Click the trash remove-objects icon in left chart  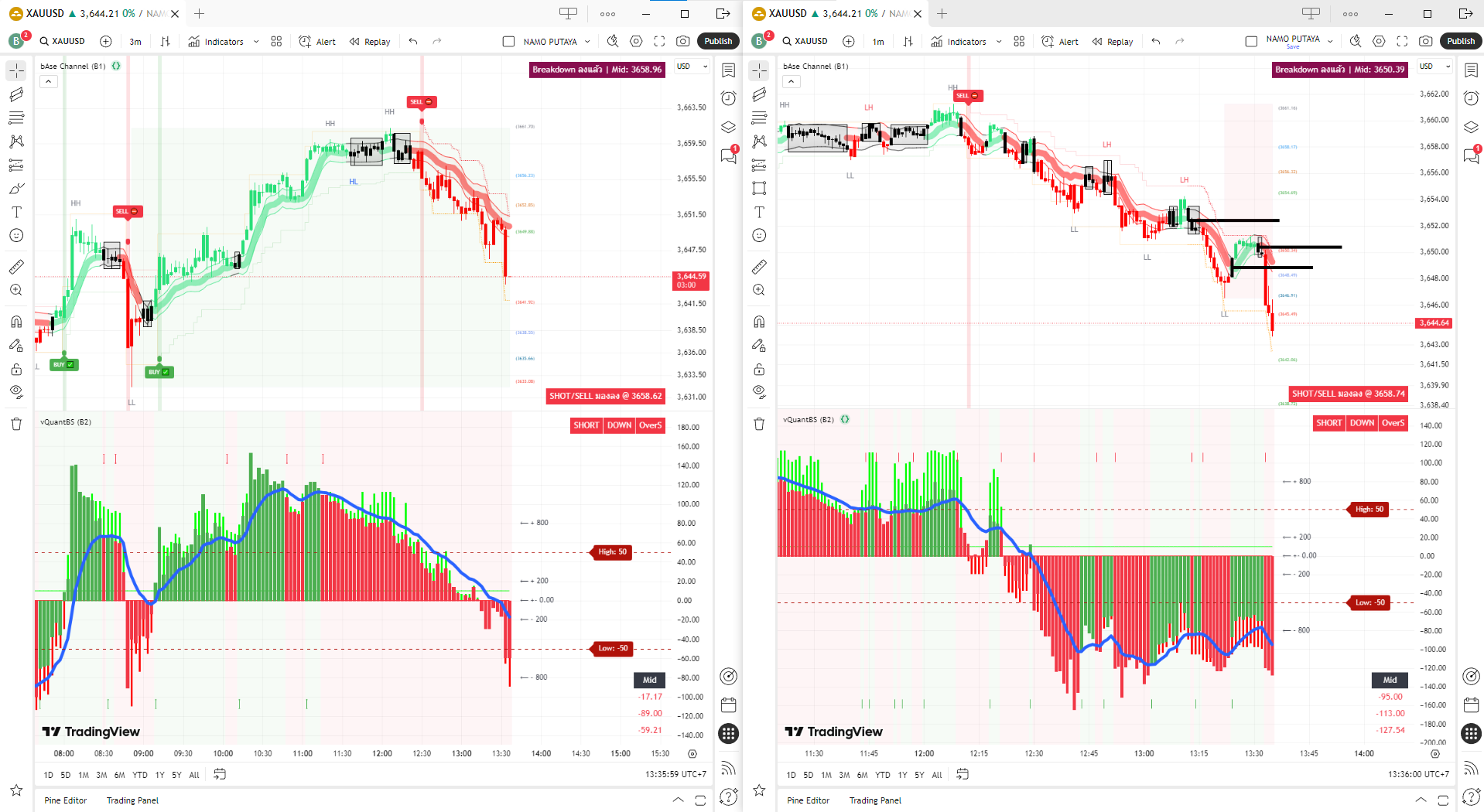[x=16, y=424]
